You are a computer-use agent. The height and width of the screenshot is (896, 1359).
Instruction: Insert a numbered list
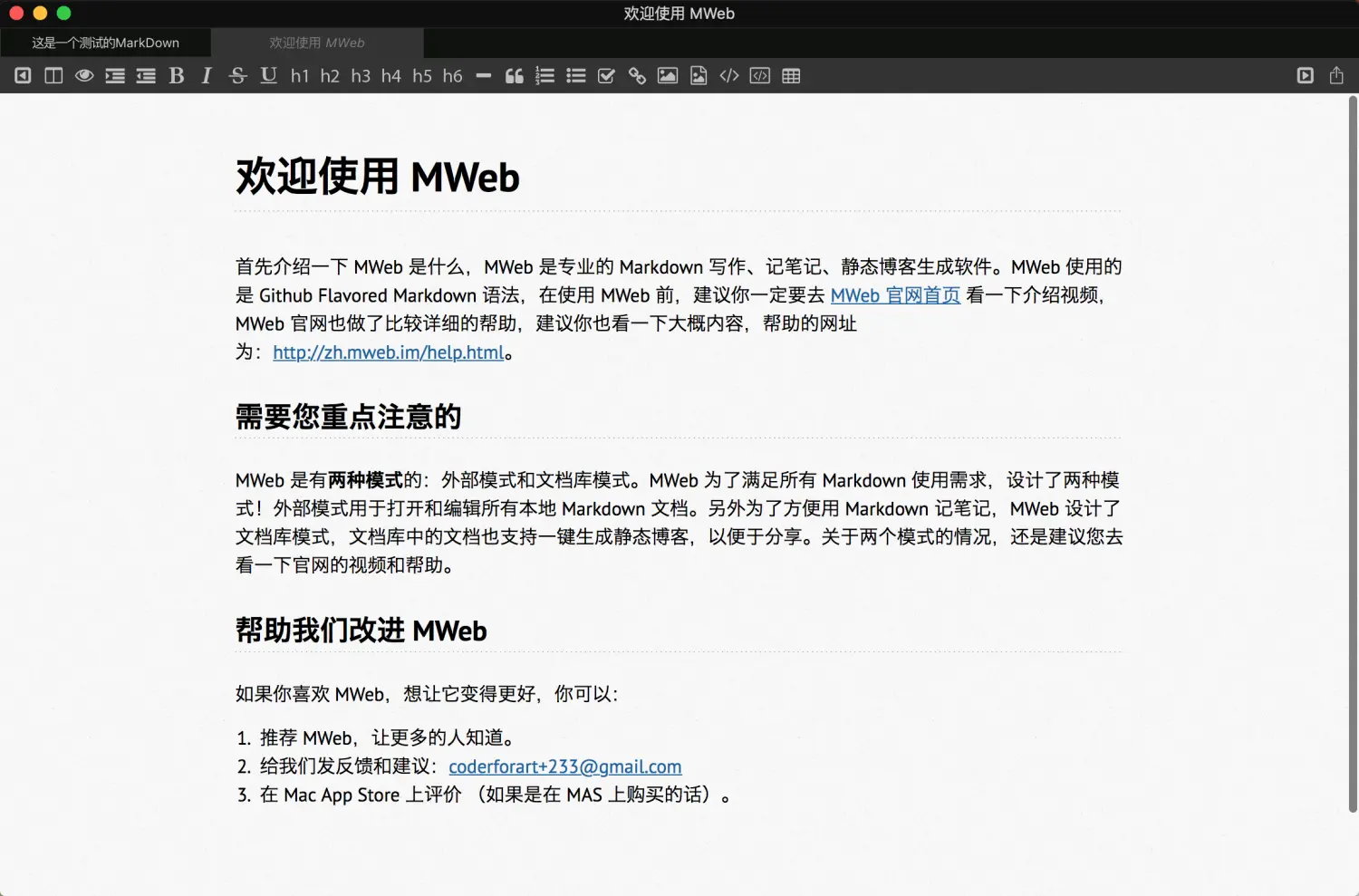[x=545, y=76]
